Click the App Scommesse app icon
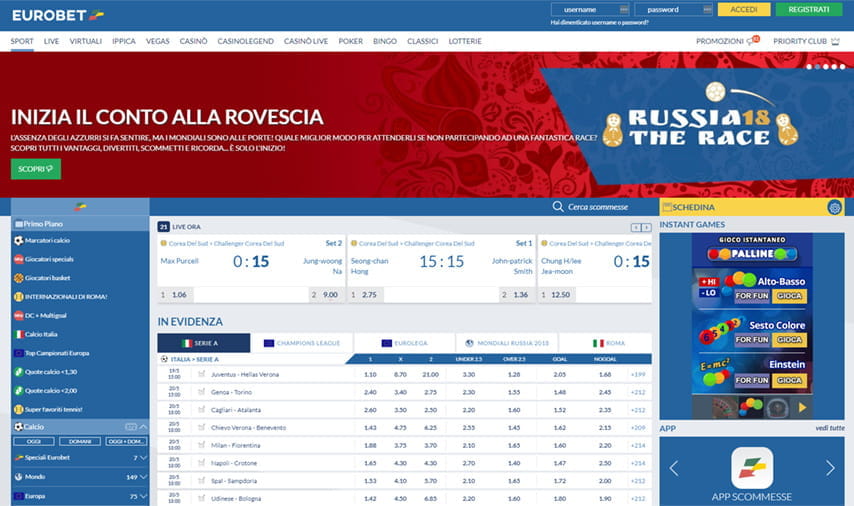Viewport: 854px width, 506px height. [752, 468]
